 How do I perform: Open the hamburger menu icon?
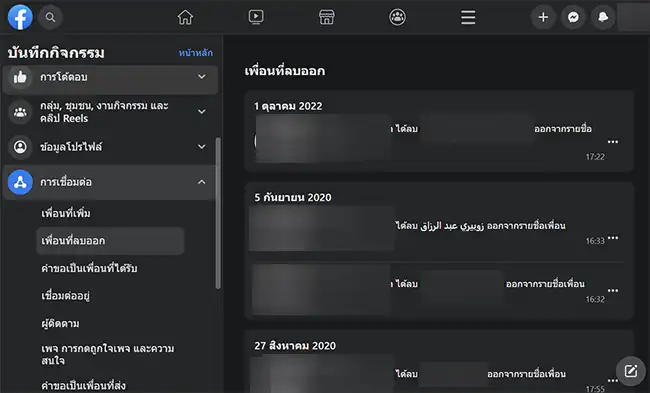(x=468, y=17)
